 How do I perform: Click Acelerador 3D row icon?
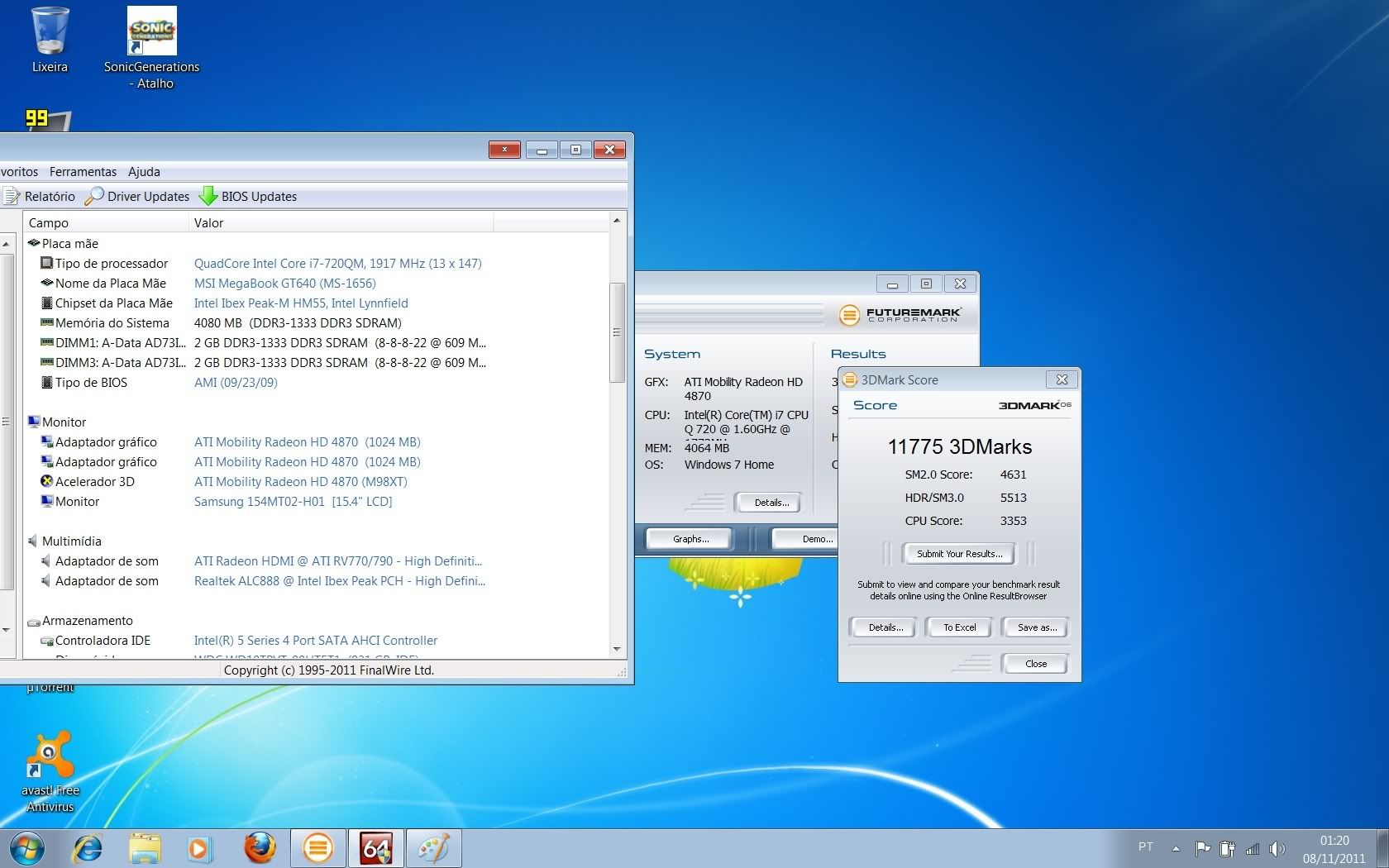coord(47,481)
